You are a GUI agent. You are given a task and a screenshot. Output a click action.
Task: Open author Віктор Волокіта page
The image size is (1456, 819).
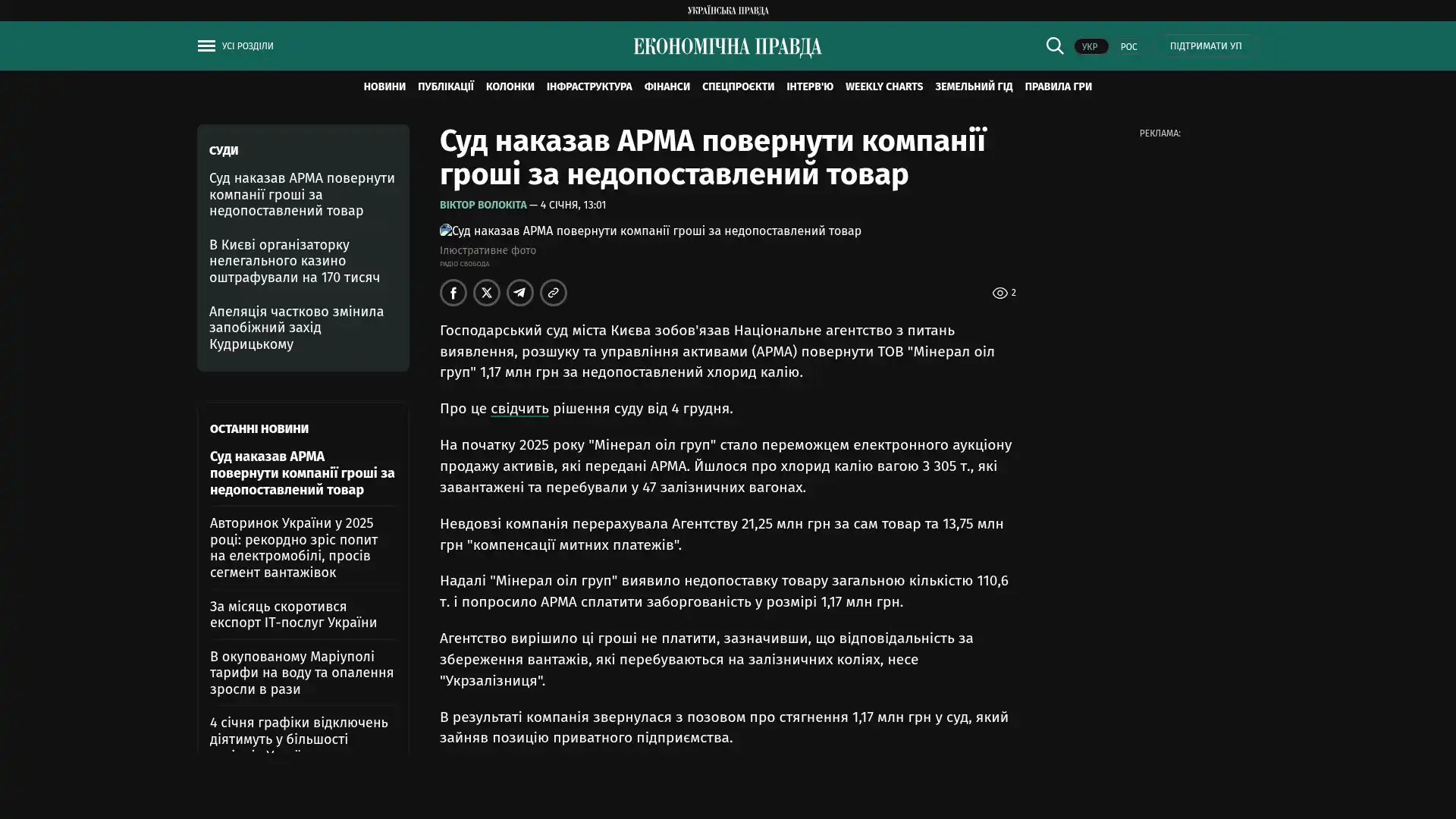coord(483,205)
